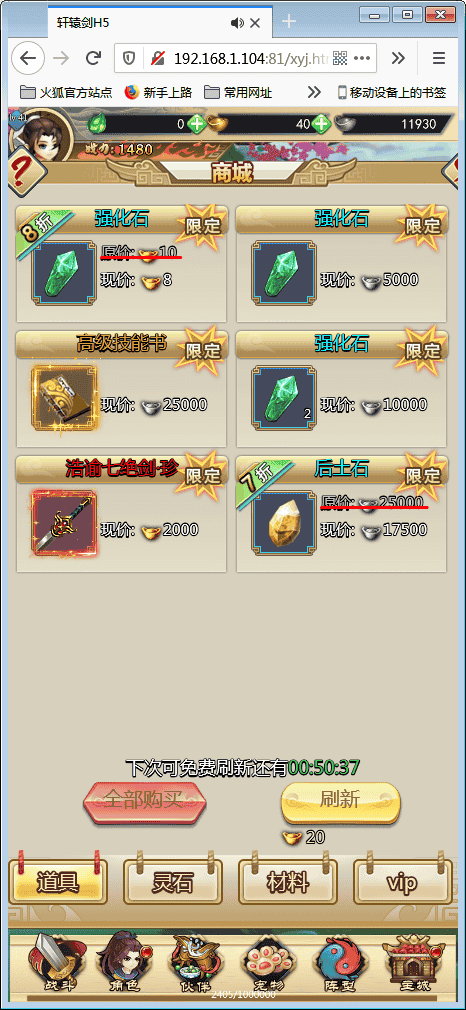Expand the bookmarks bar overflow chevron
The image size is (466, 1010).
coord(314,93)
